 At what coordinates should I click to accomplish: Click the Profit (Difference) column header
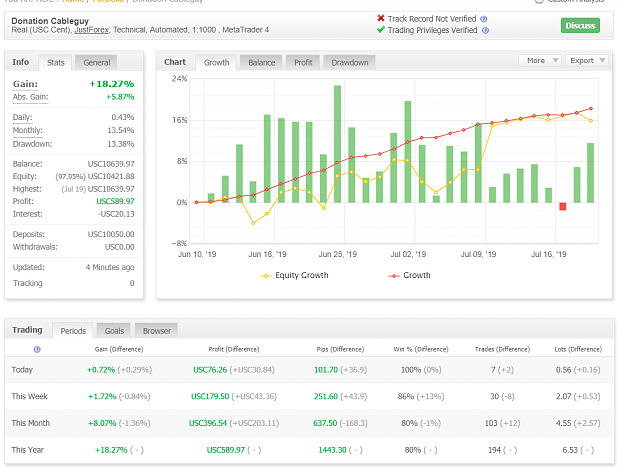point(234,349)
